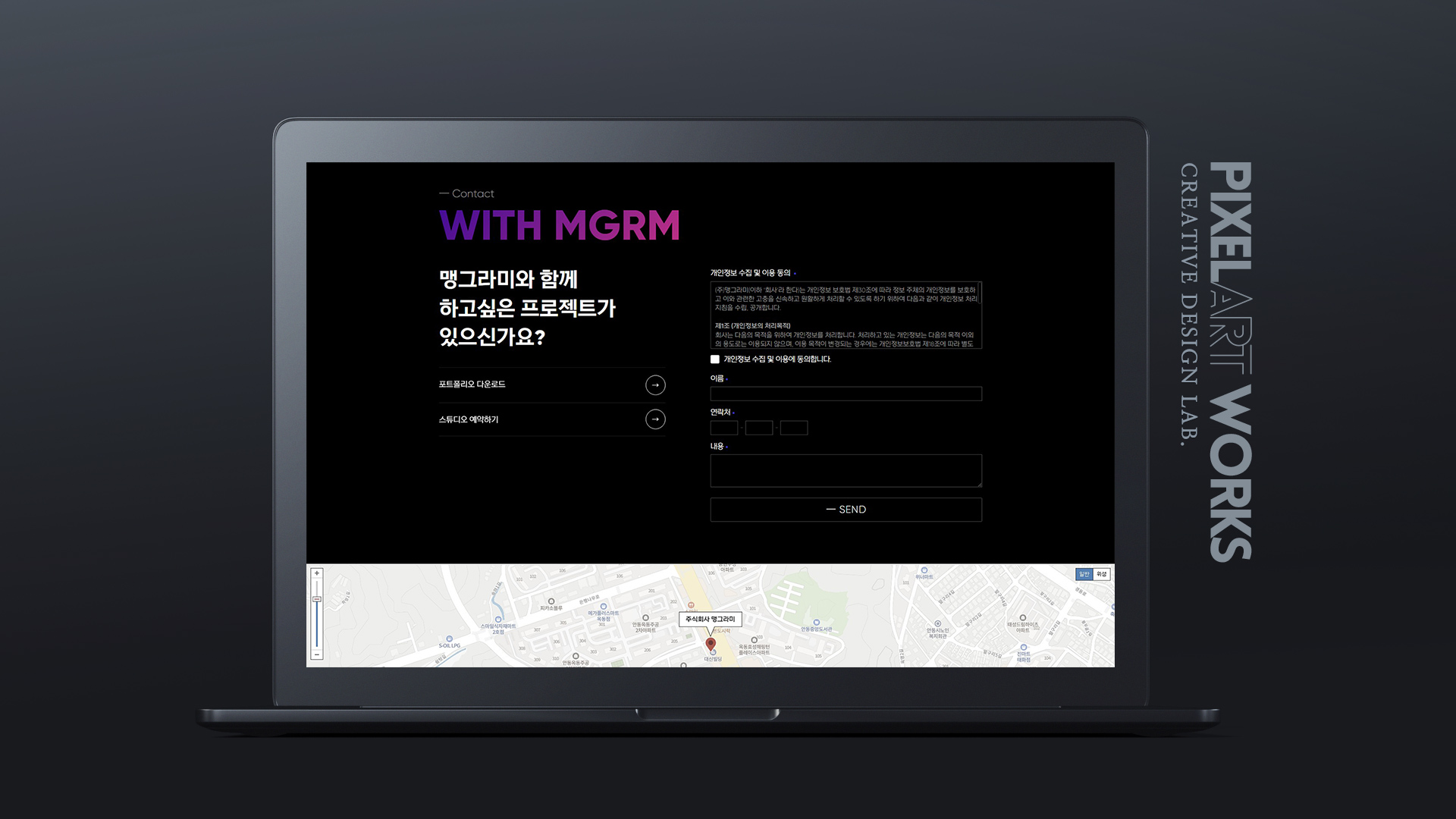
Task: Click the map zoom slider handle
Action: click(317, 599)
